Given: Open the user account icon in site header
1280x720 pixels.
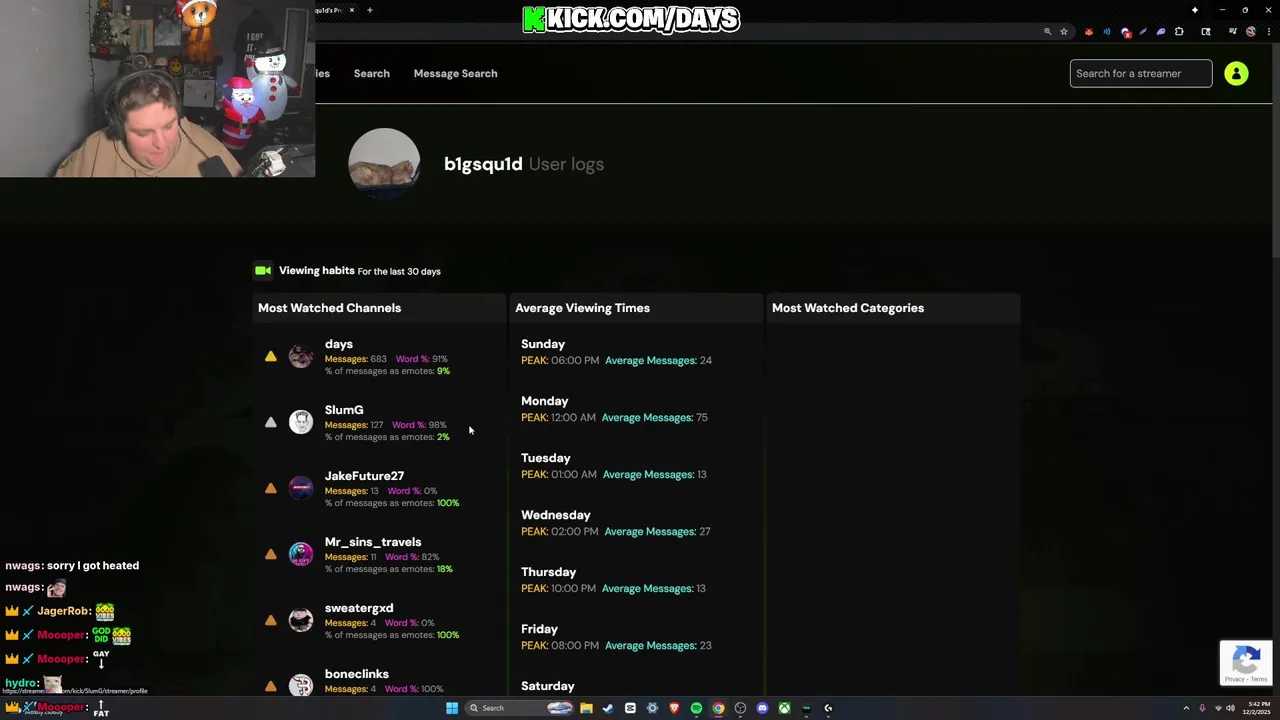Looking at the screenshot, I should tap(1236, 73).
